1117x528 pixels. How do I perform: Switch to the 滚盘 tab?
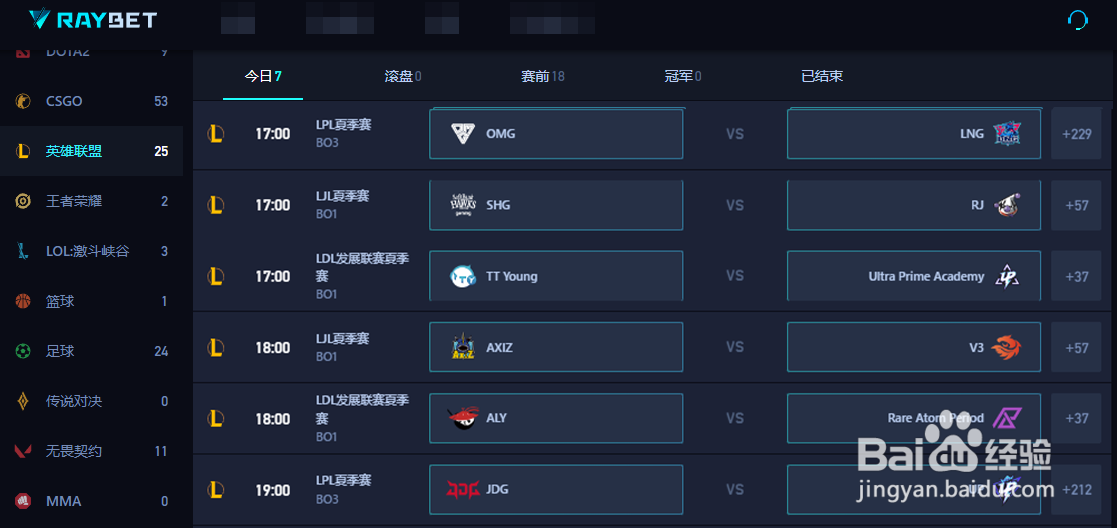point(402,76)
